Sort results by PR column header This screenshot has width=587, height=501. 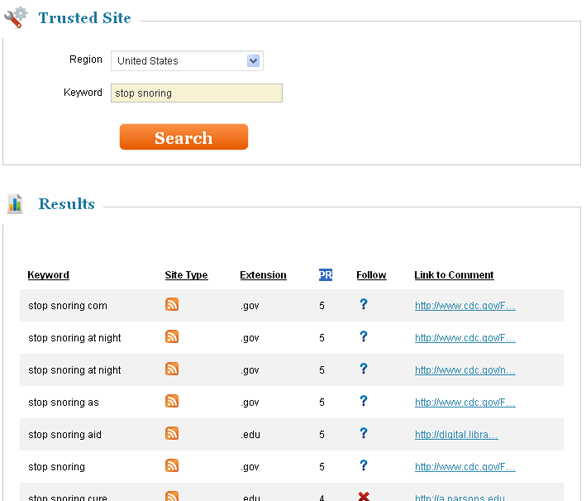click(x=325, y=275)
